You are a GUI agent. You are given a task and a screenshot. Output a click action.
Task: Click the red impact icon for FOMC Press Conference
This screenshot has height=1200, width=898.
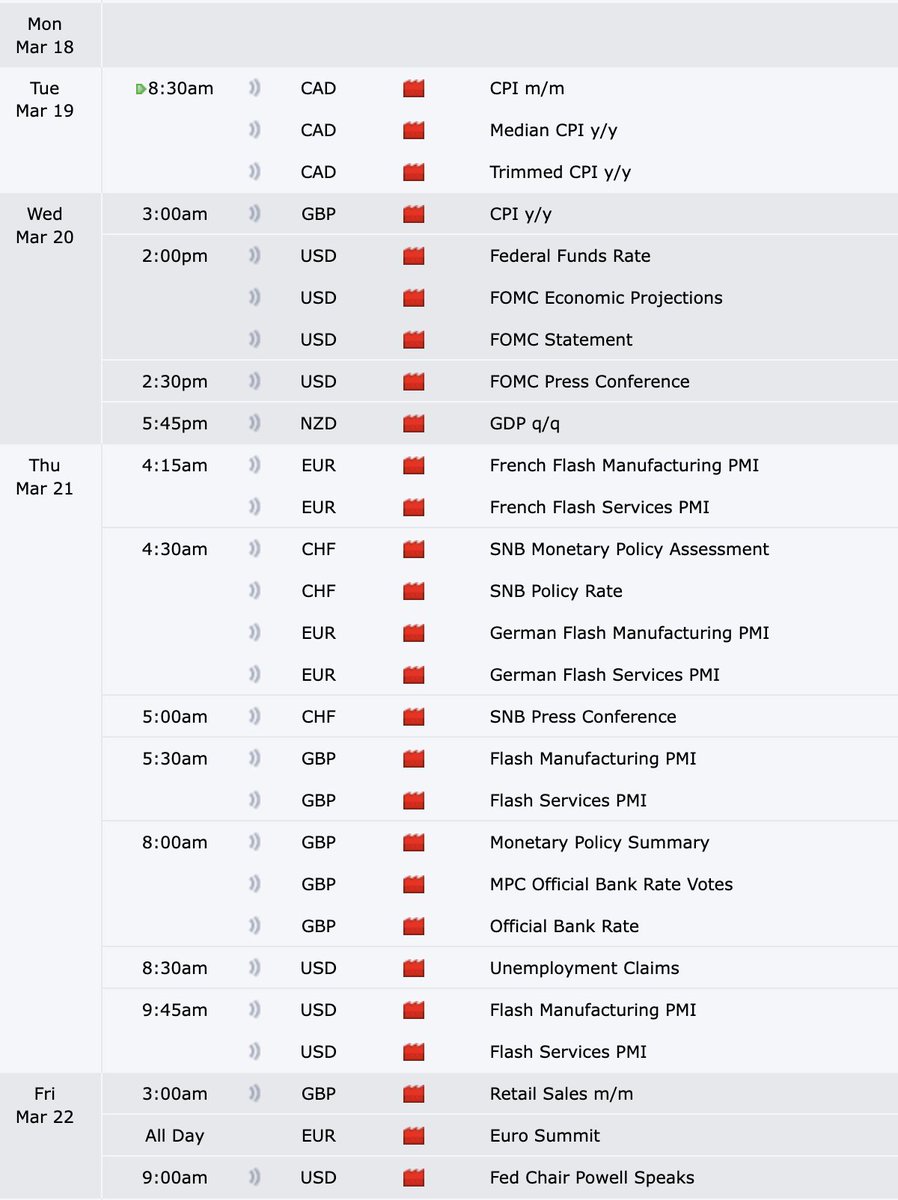(x=414, y=382)
